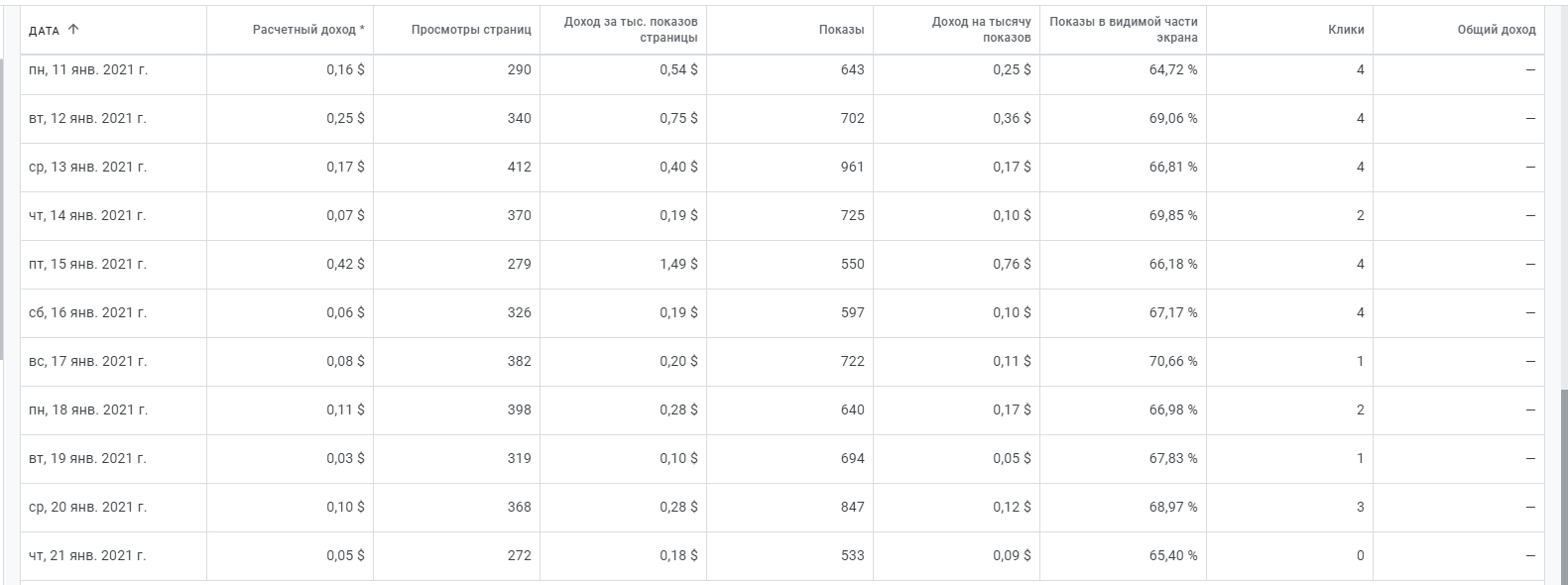
Task: Click the 412 page views cell
Action: [x=519, y=168]
